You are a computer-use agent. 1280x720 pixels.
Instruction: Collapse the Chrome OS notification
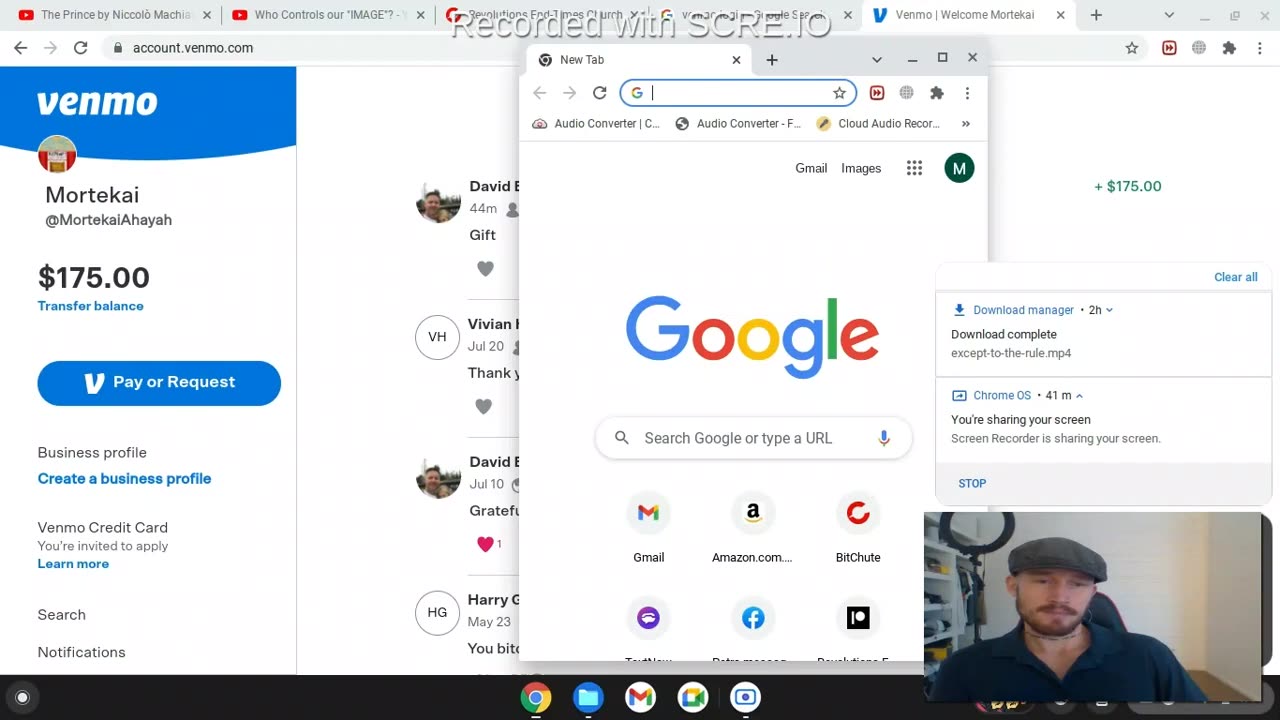click(x=1079, y=396)
